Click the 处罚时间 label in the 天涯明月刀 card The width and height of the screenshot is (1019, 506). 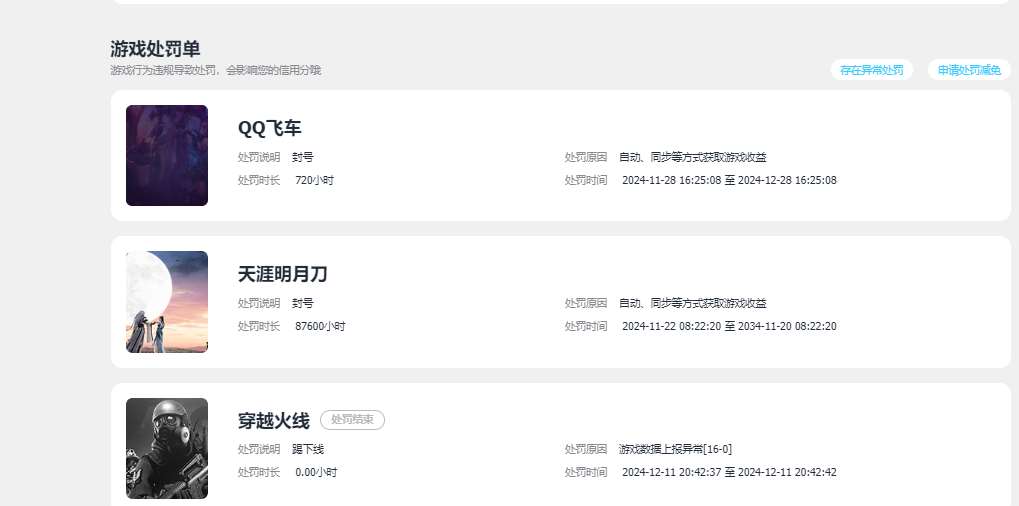(x=586, y=326)
